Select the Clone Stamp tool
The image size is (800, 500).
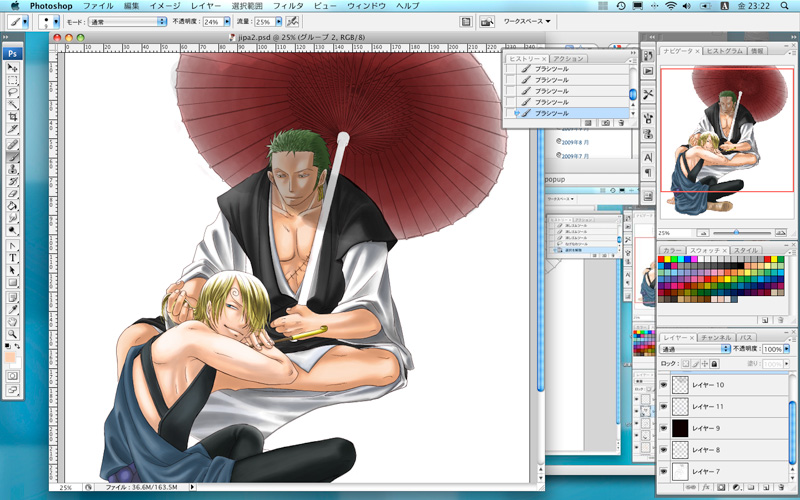[x=13, y=169]
